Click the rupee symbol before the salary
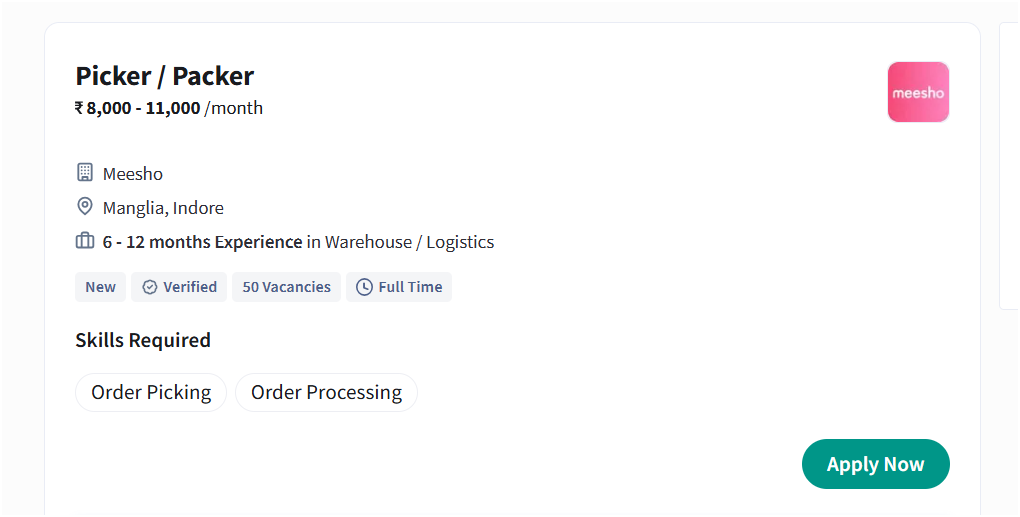This screenshot has height=517, width=1020. [x=80, y=108]
